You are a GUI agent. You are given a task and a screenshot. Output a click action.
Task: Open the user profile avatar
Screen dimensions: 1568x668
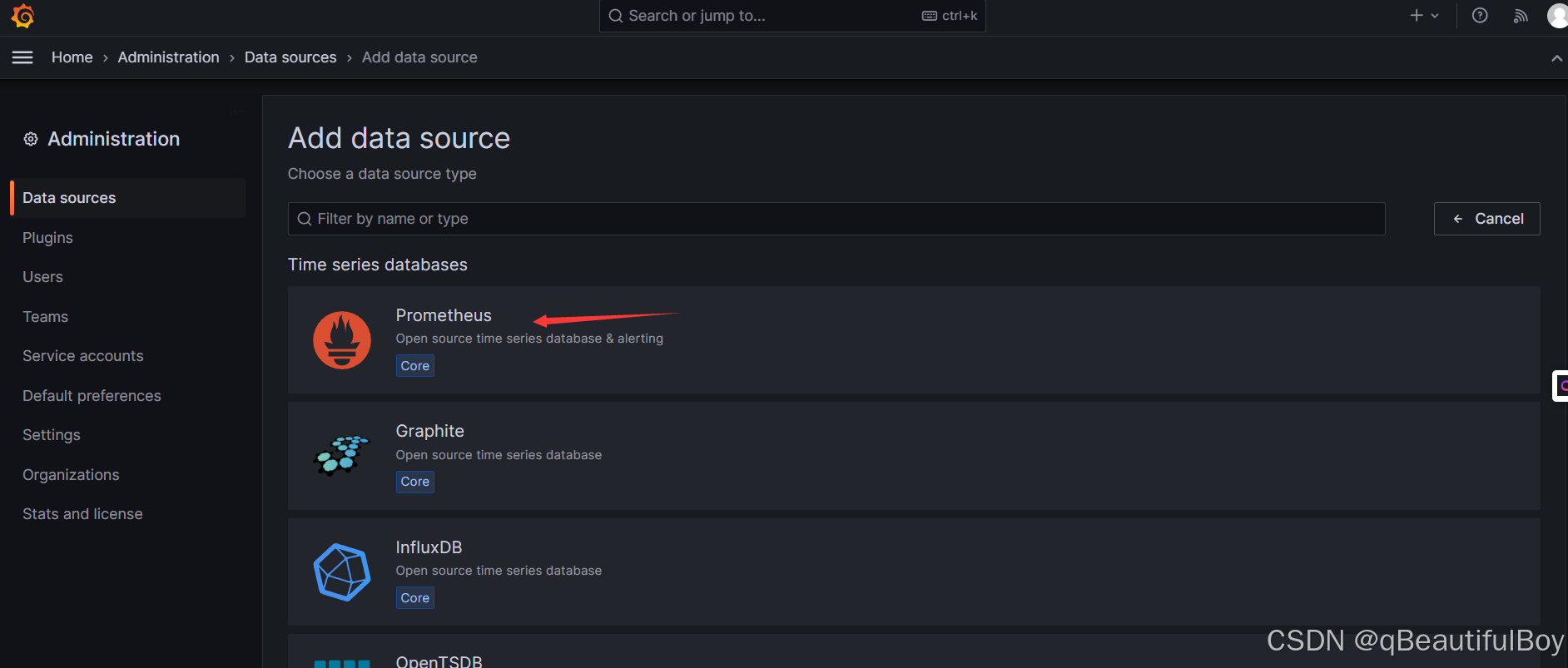point(1557,15)
